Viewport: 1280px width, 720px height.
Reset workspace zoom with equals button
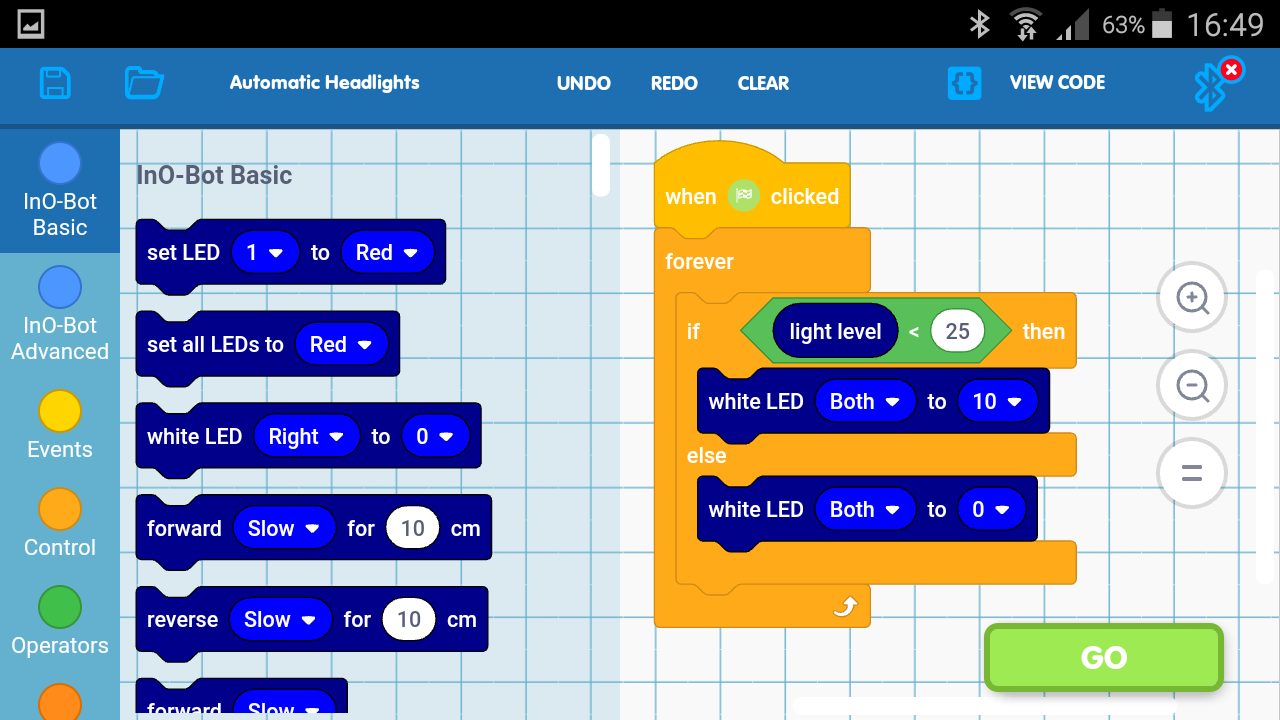[x=1192, y=473]
